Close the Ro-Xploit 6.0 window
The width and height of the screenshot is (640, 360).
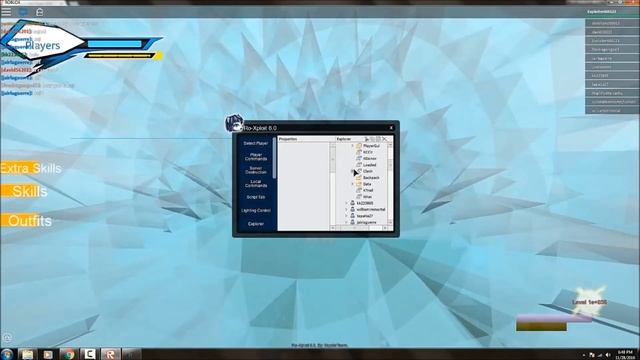[391, 128]
